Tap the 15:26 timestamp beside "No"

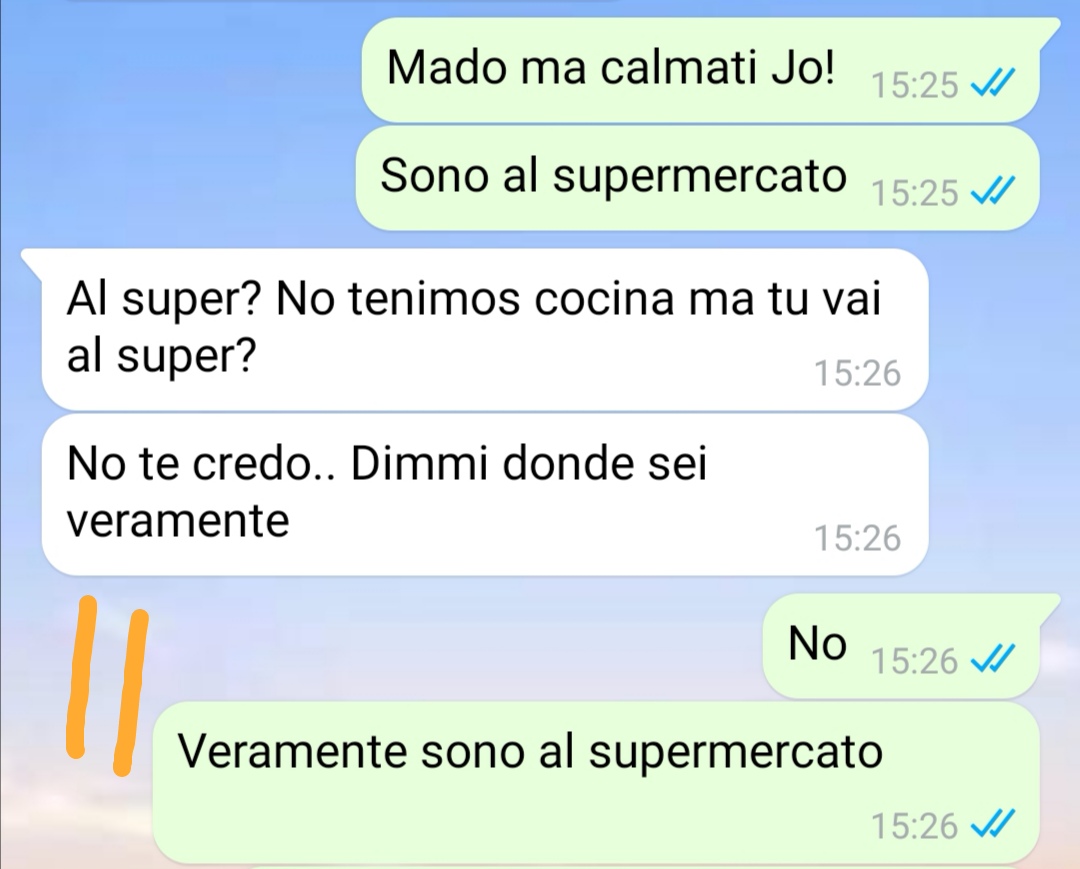point(915,661)
